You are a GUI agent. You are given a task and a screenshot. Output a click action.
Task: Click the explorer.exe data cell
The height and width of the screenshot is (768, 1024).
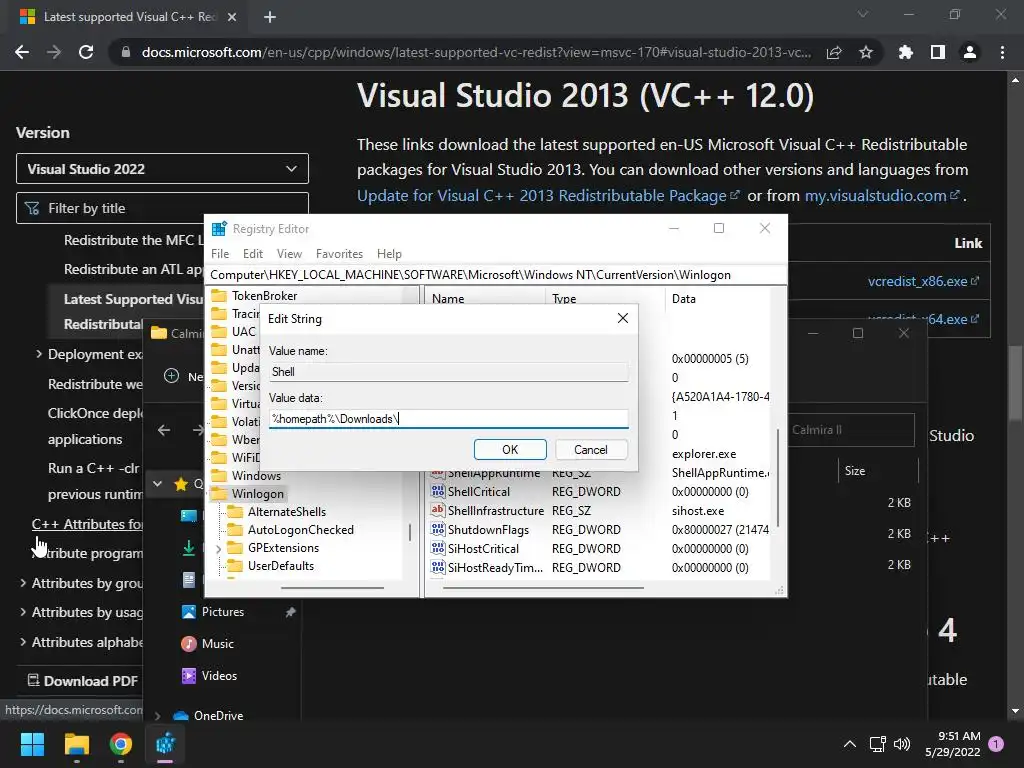(703, 454)
